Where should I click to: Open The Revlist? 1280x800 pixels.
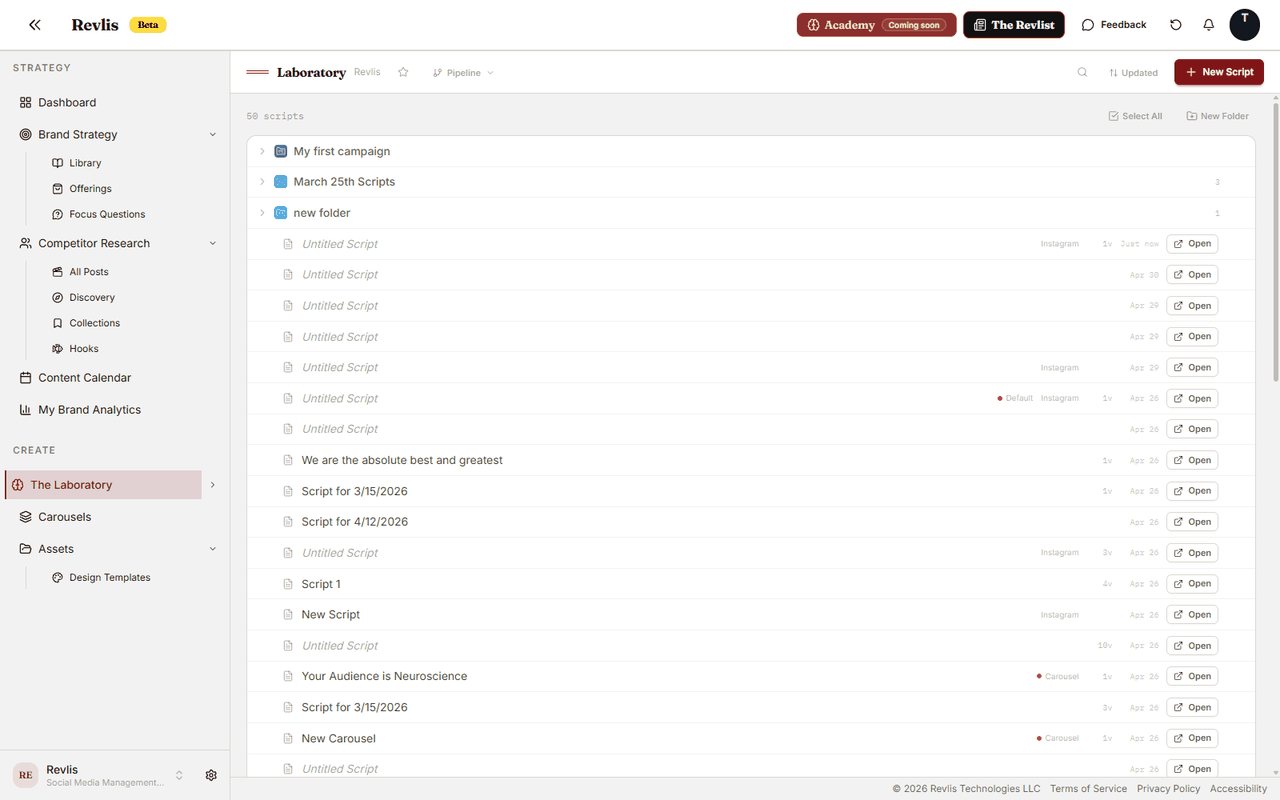coord(1014,25)
